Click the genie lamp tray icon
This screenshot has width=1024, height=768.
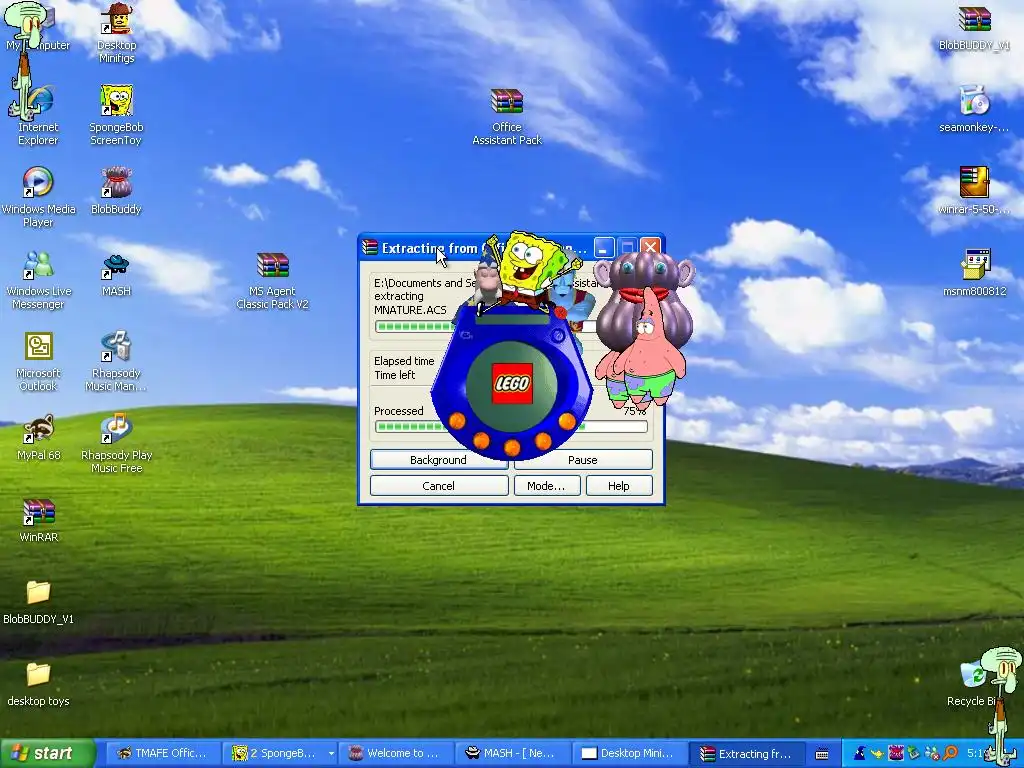[x=878, y=753]
